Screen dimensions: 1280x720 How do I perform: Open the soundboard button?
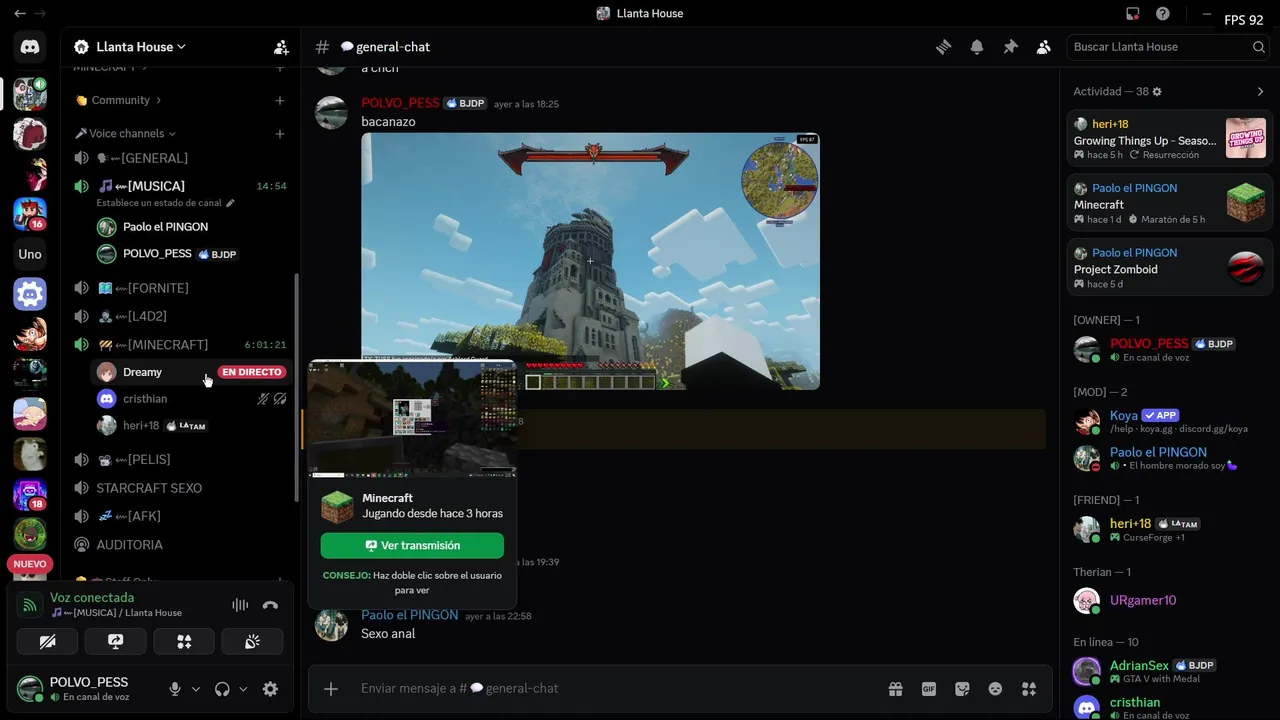pyautogui.click(x=252, y=642)
